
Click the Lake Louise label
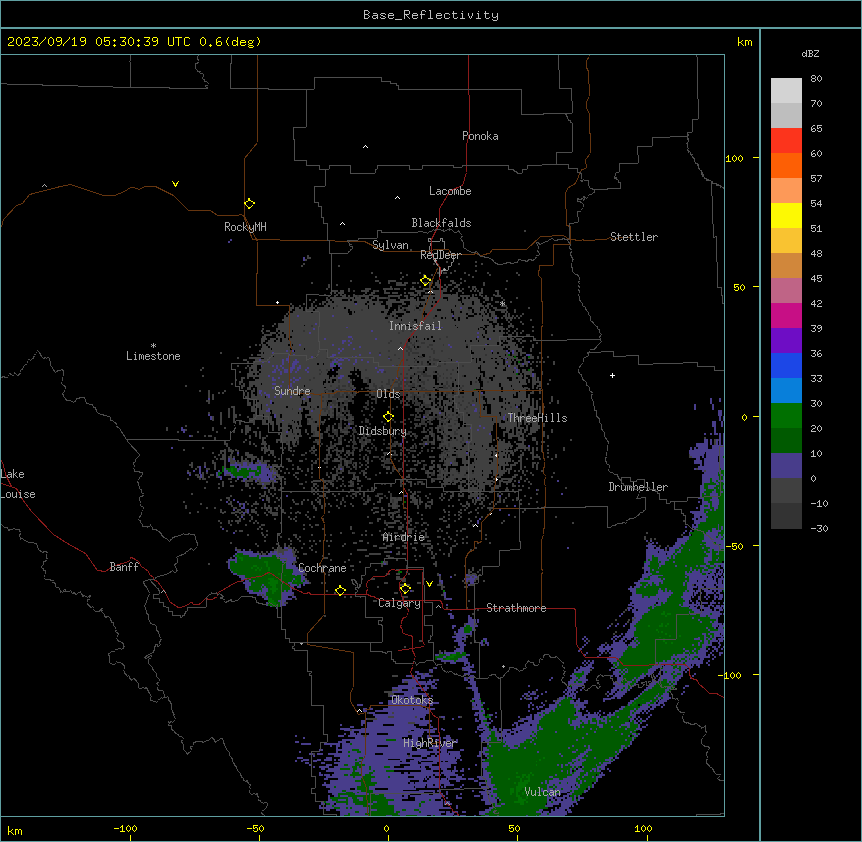point(18,484)
